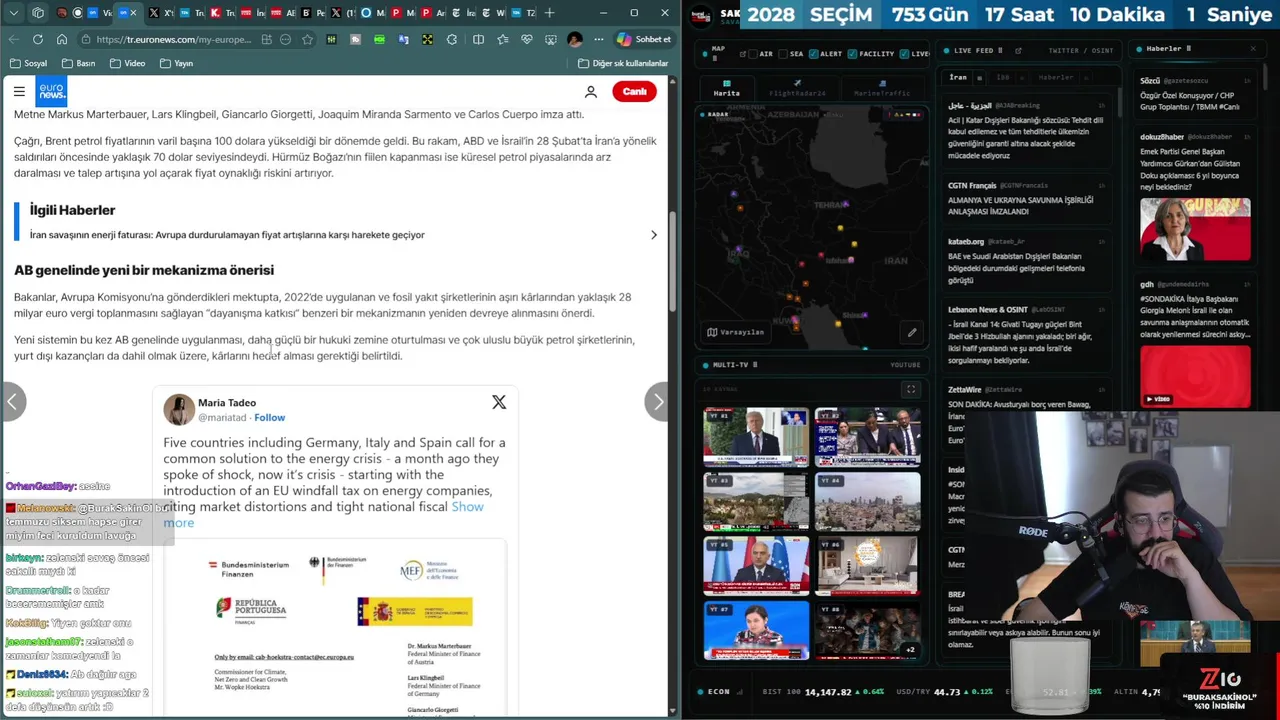
Task: Open the extensions puzzle icon
Action: tap(452, 39)
